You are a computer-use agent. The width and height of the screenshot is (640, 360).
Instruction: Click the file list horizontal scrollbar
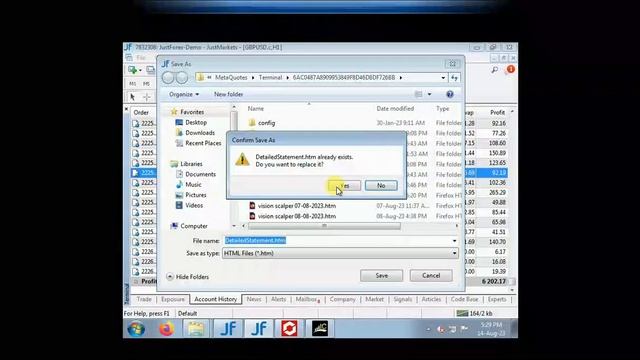click(x=324, y=226)
